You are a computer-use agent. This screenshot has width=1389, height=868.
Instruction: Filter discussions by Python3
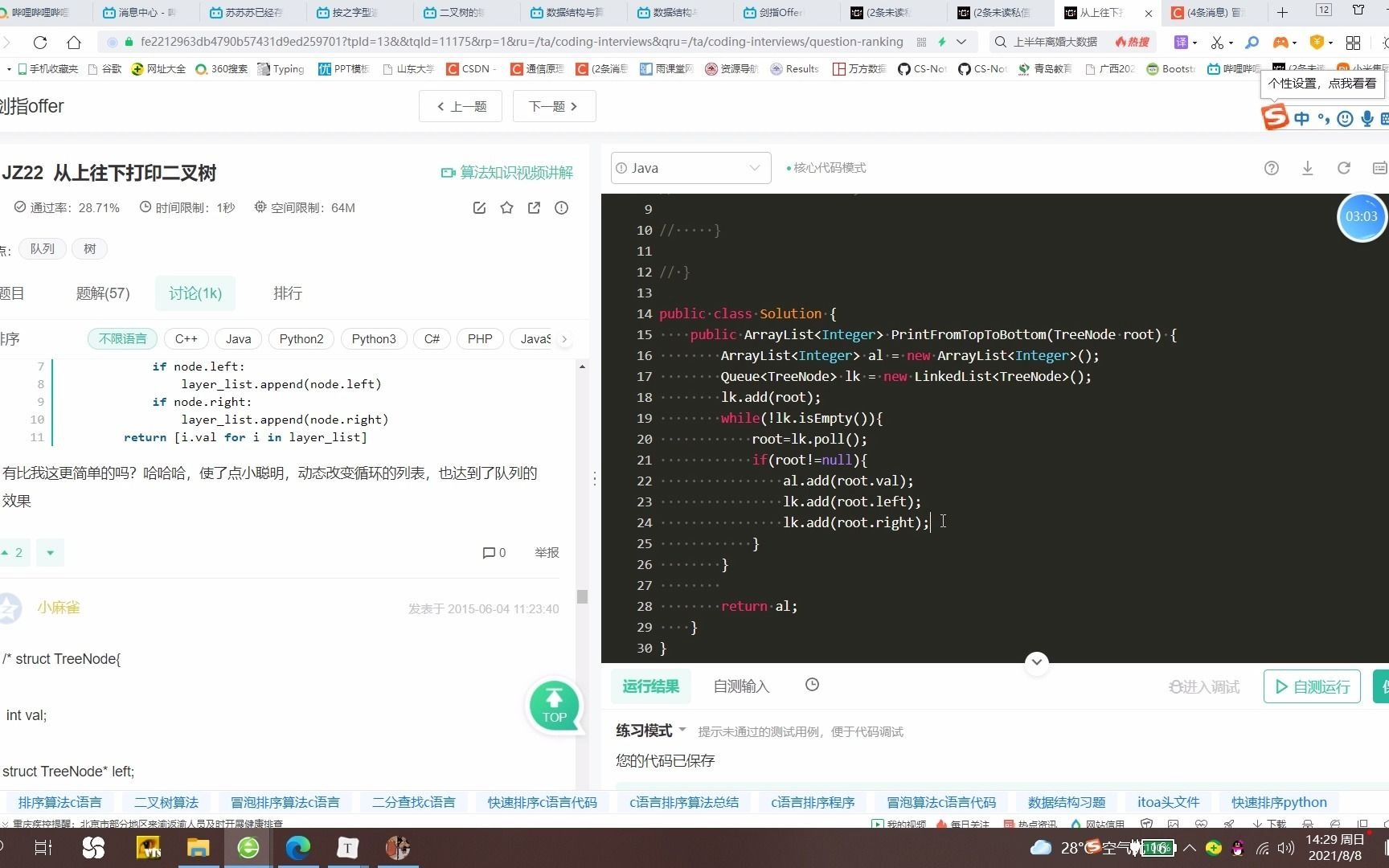click(374, 338)
